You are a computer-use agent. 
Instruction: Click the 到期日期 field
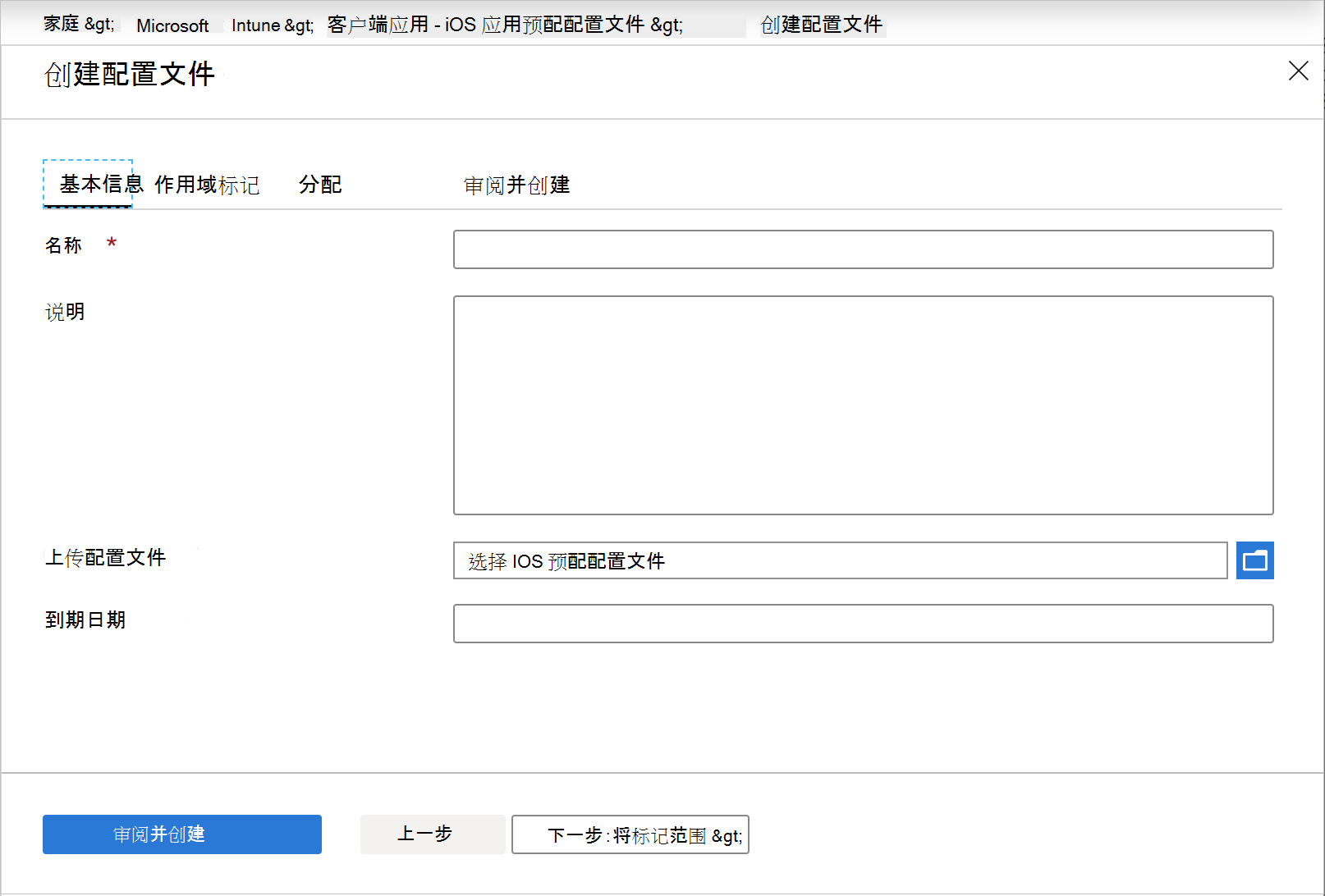863,624
